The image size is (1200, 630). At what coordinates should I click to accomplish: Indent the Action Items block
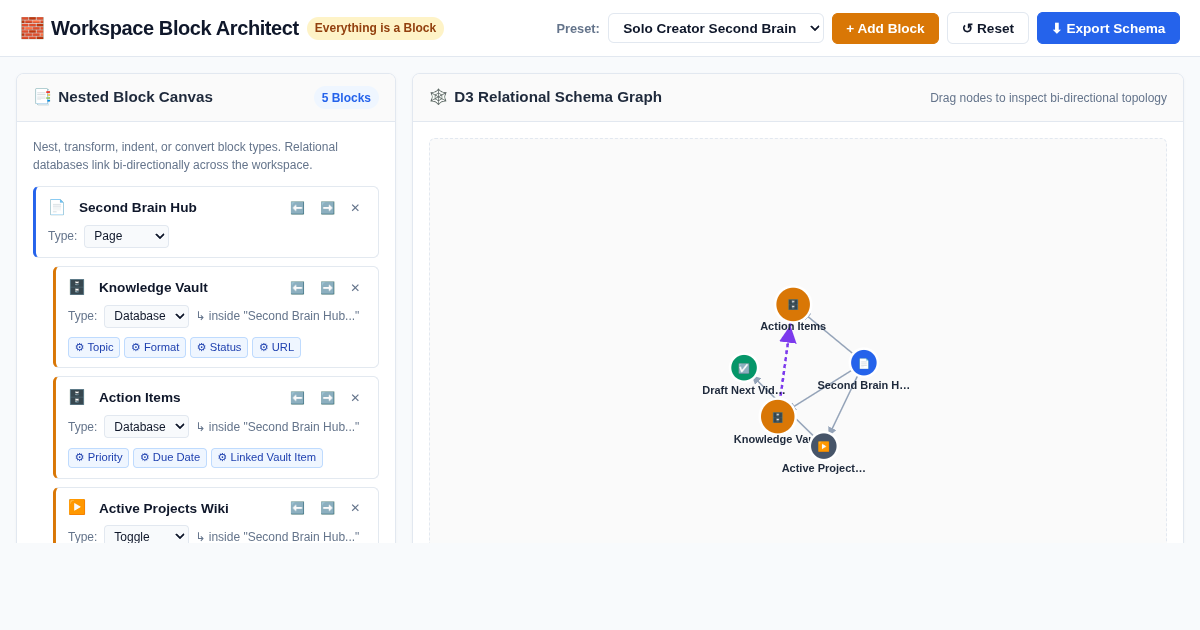pos(327,398)
